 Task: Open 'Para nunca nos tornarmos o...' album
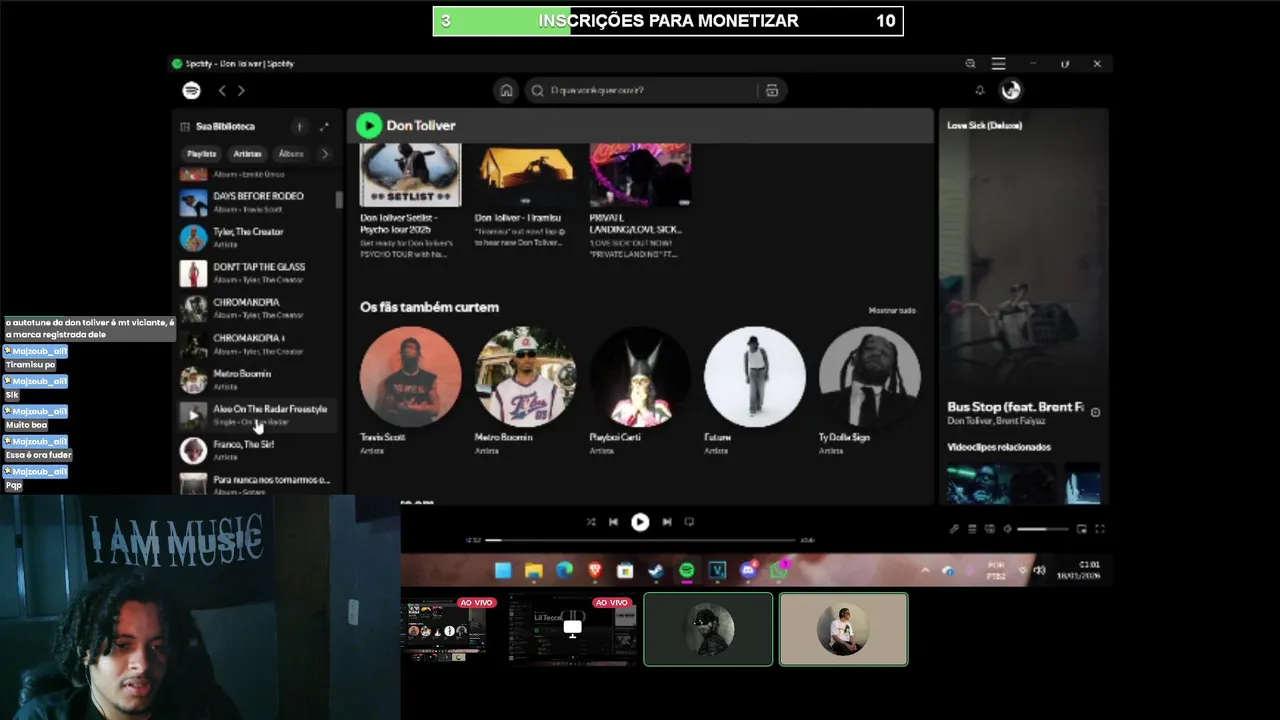[256, 484]
